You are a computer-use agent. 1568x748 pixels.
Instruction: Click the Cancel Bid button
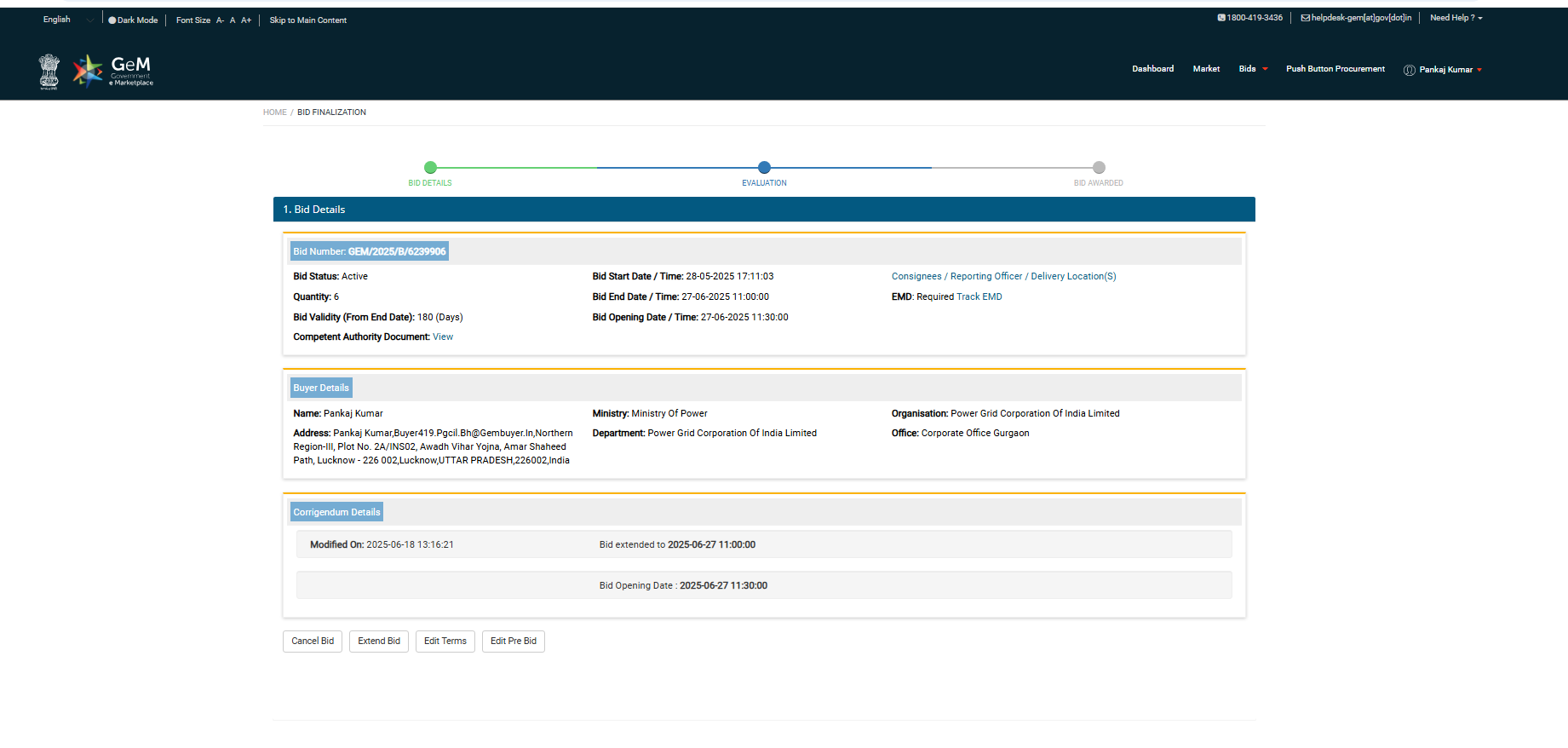point(313,642)
